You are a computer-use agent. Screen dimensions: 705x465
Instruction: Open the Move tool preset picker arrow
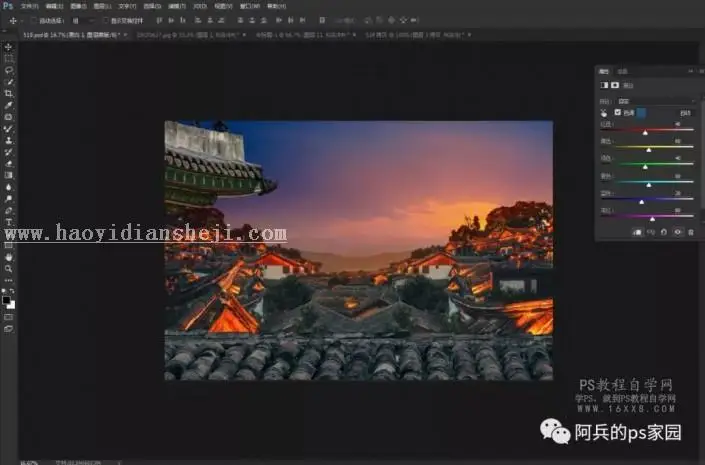pos(22,21)
